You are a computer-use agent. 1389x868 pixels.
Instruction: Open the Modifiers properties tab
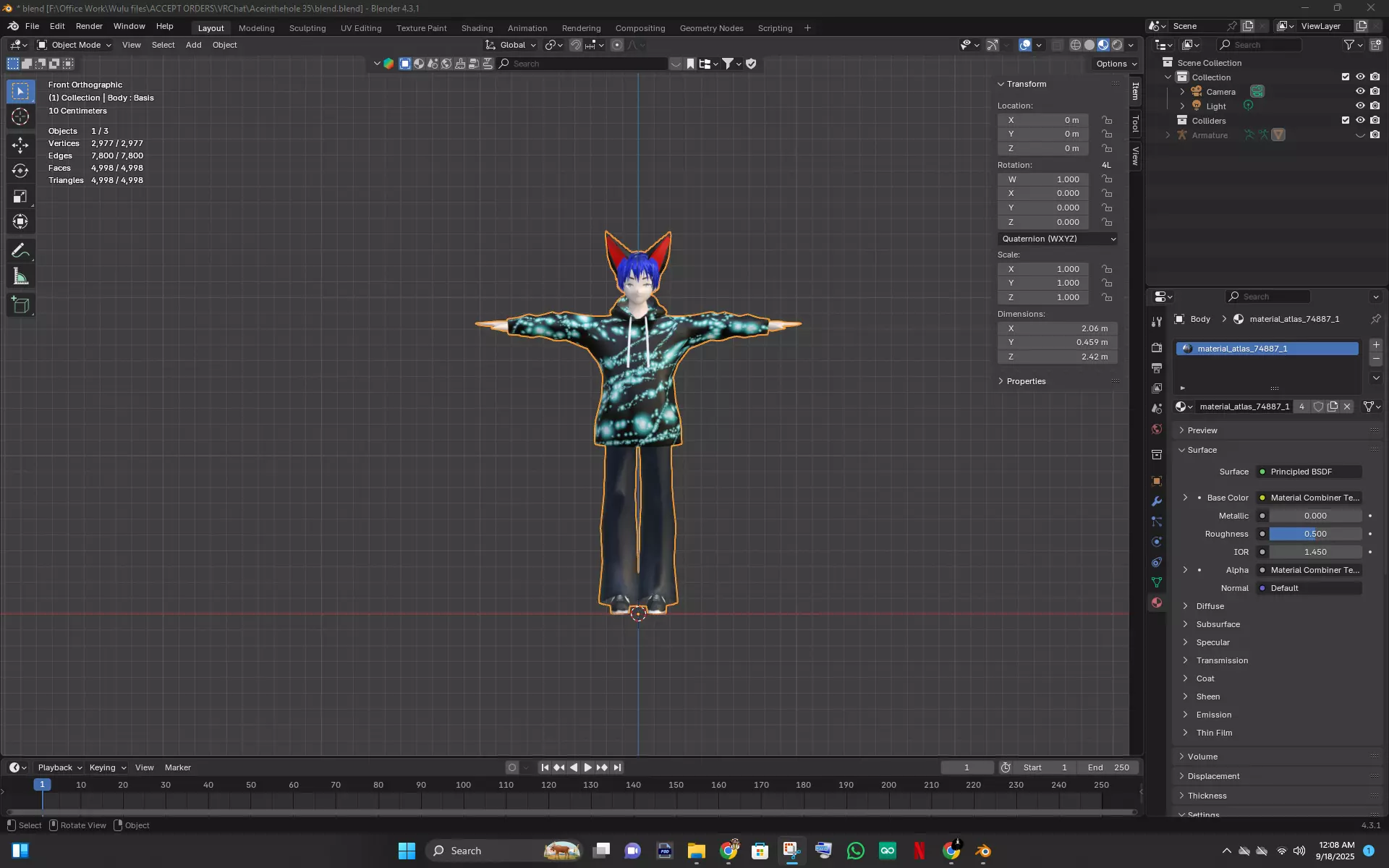point(1157,501)
